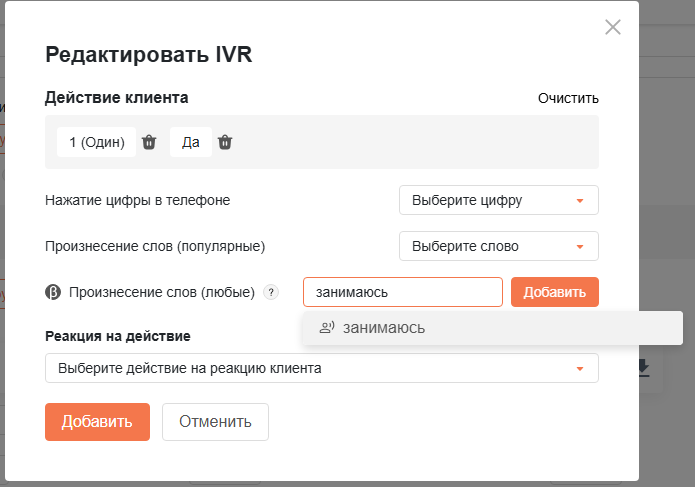This screenshot has width=695, height=487.
Task: Cancel editing with "Отменить"
Action: coord(215,422)
